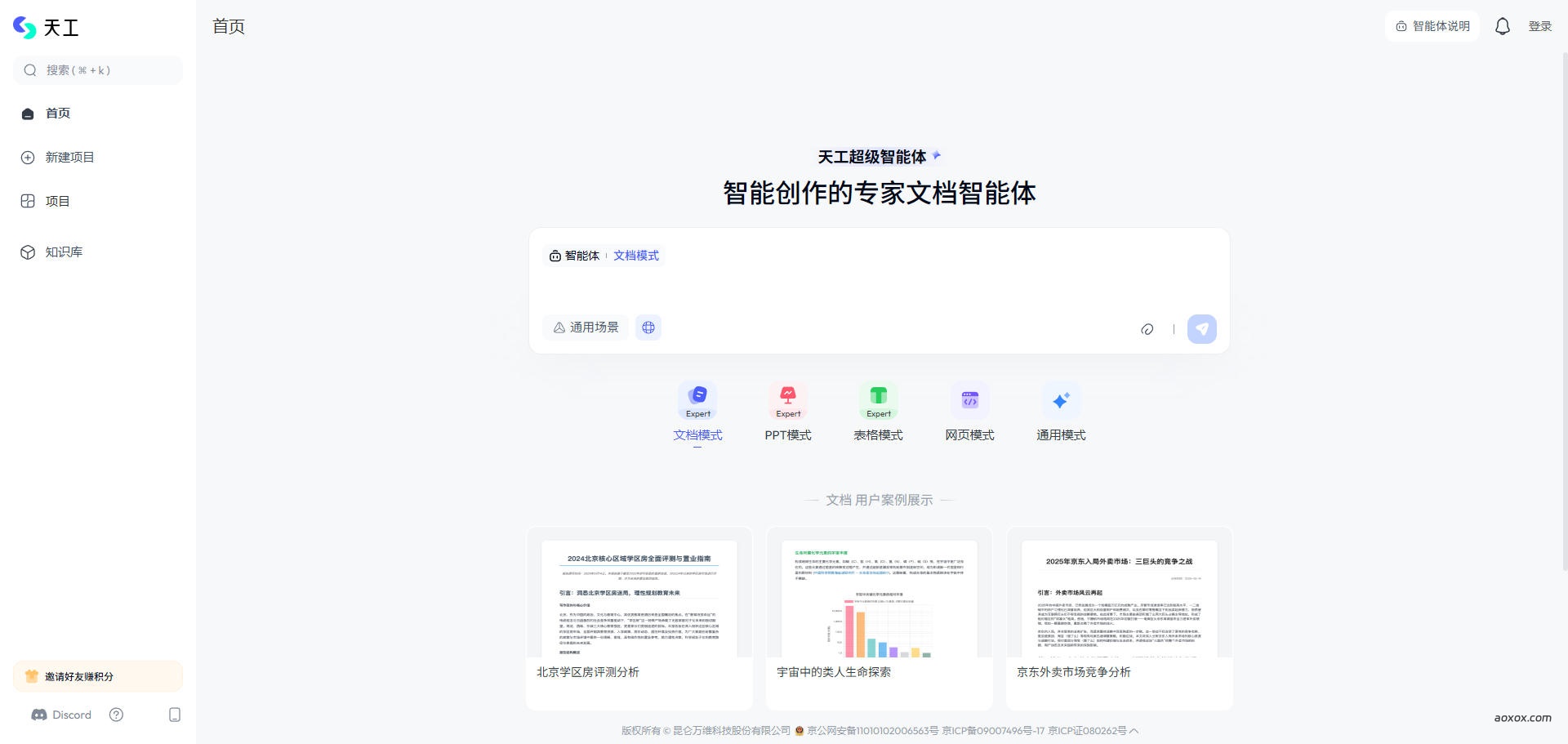1568x744 pixels.
Task: Create a project via 新建项目
Action: [x=98, y=158]
